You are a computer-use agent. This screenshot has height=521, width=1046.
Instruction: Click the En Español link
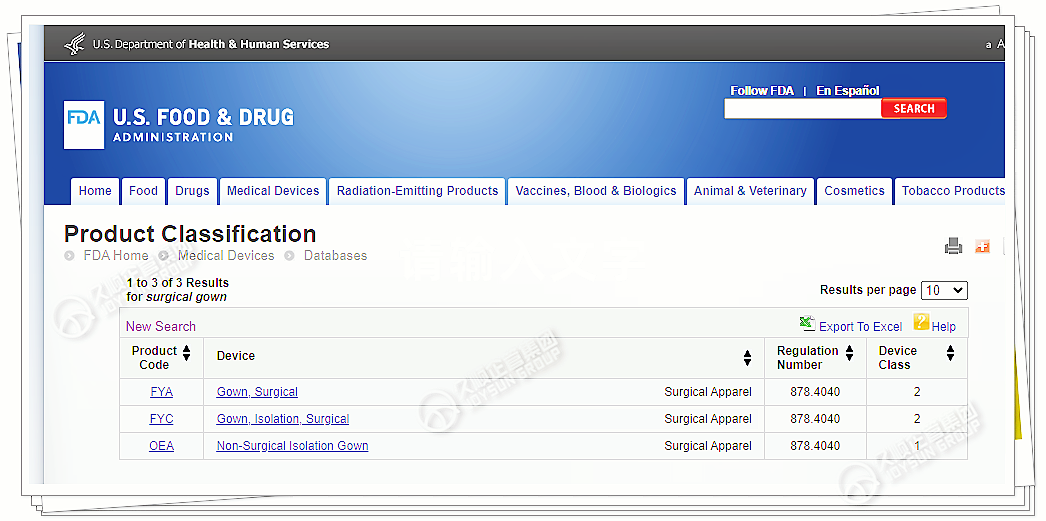[x=847, y=91]
